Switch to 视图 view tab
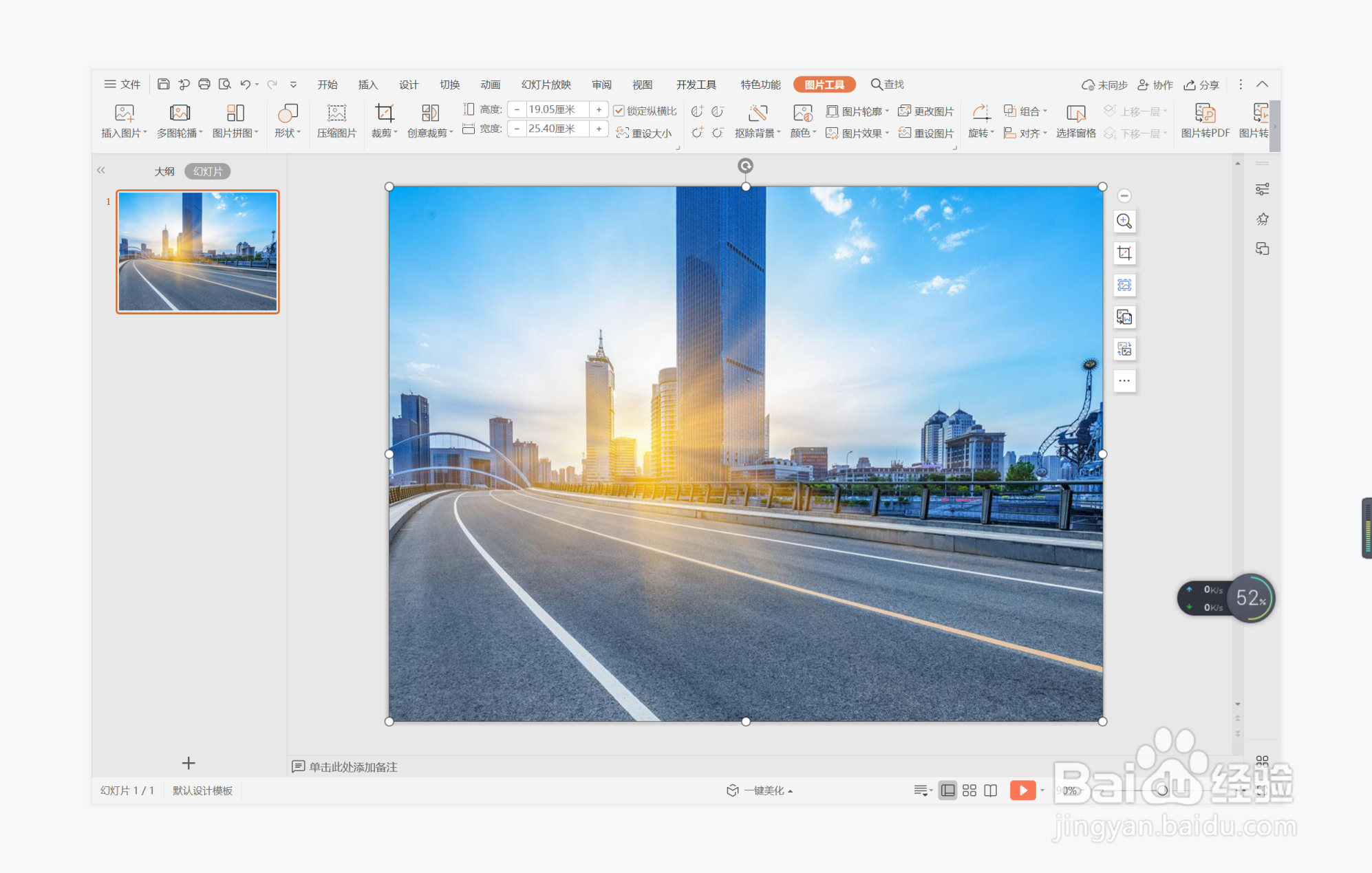Image resolution: width=1372 pixels, height=873 pixels. pos(642,84)
